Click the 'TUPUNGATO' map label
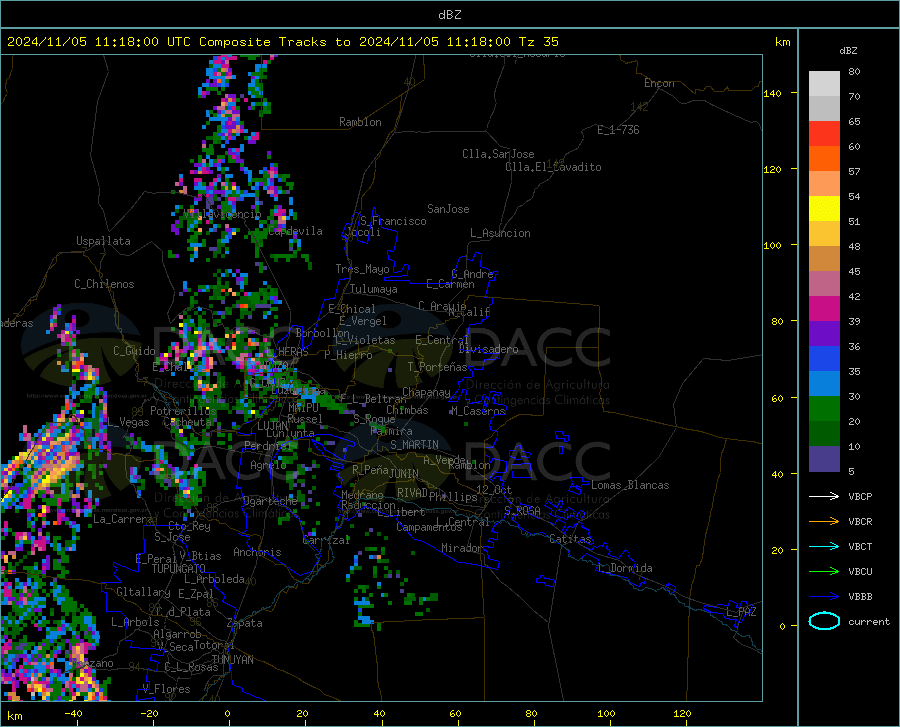The height and width of the screenshot is (727, 900). [x=179, y=569]
